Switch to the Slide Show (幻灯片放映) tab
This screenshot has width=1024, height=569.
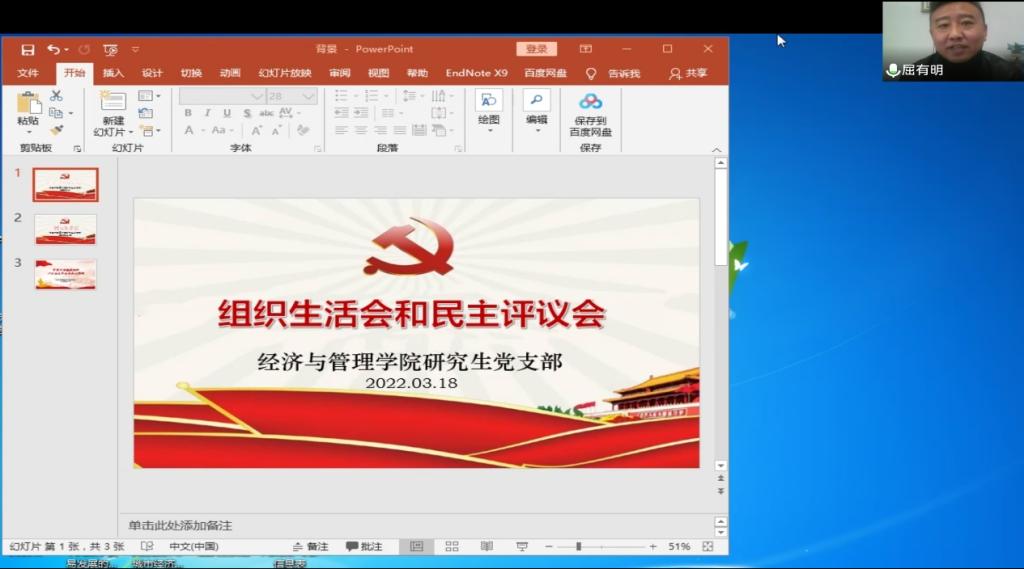(x=285, y=73)
